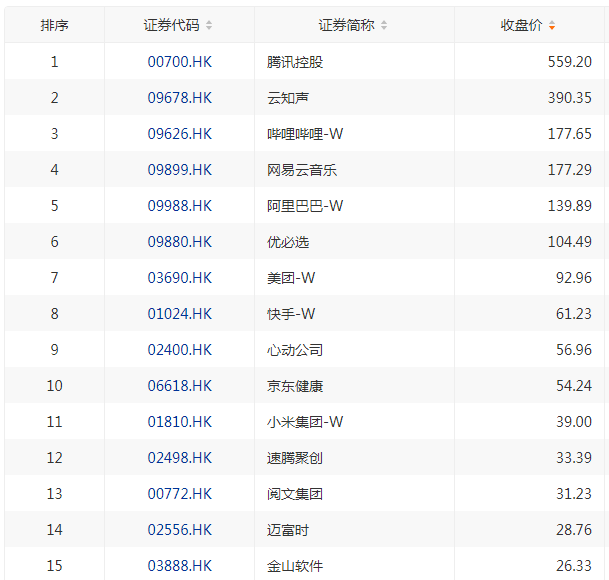Select the closing price 31.23
Viewport: 609px width, 580px height.
click(x=574, y=494)
